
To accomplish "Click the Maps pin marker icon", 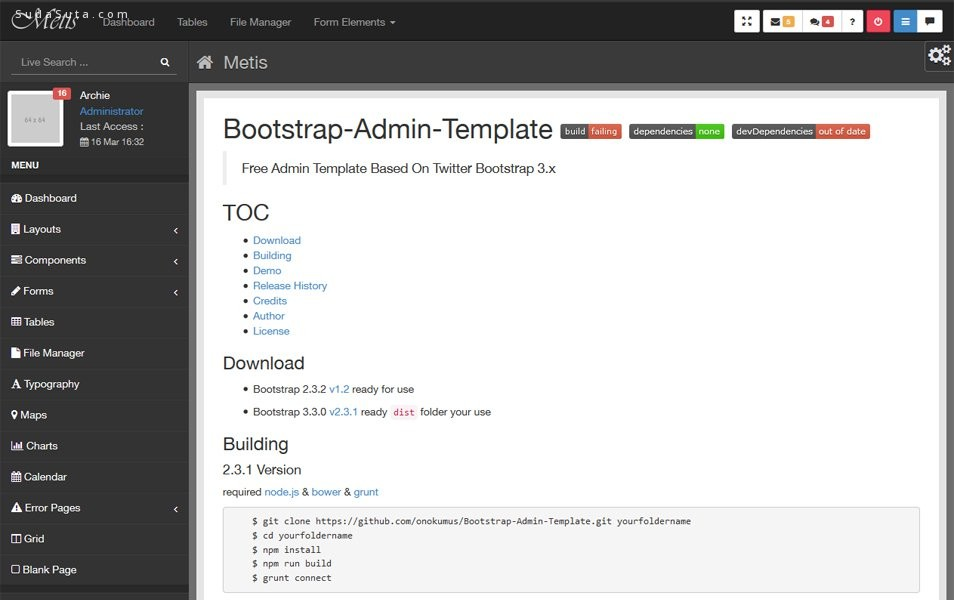I will pyautogui.click(x=15, y=415).
